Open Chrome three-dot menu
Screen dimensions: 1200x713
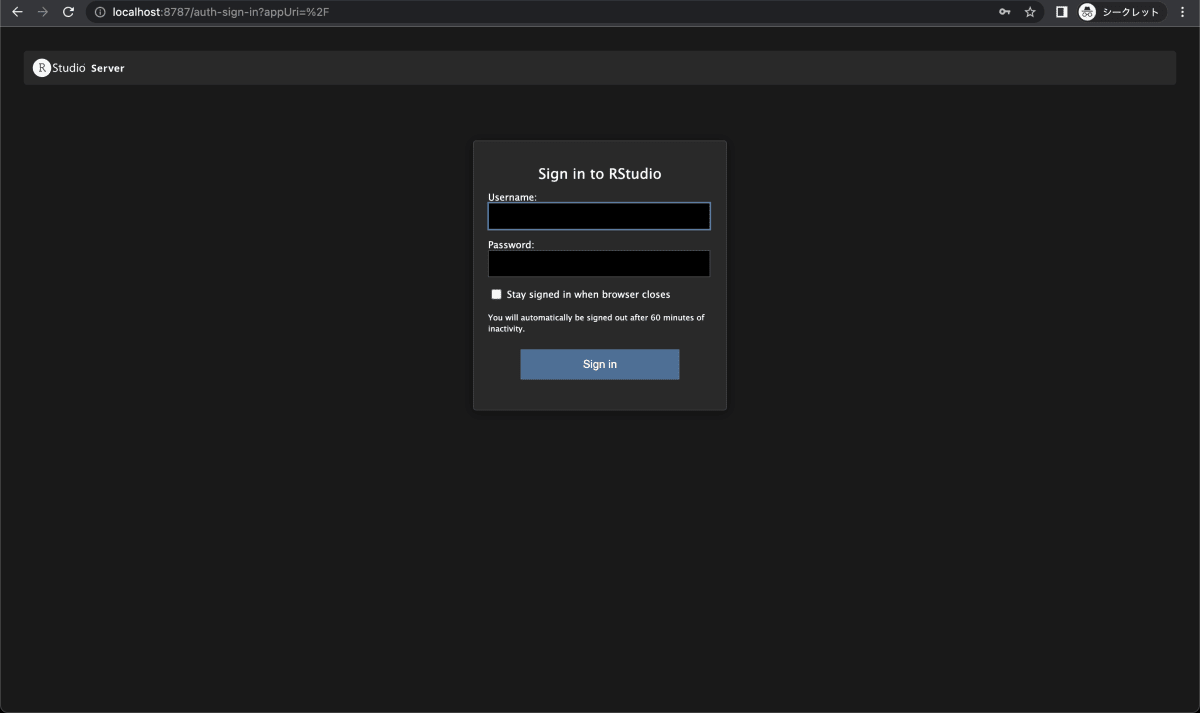point(1183,12)
